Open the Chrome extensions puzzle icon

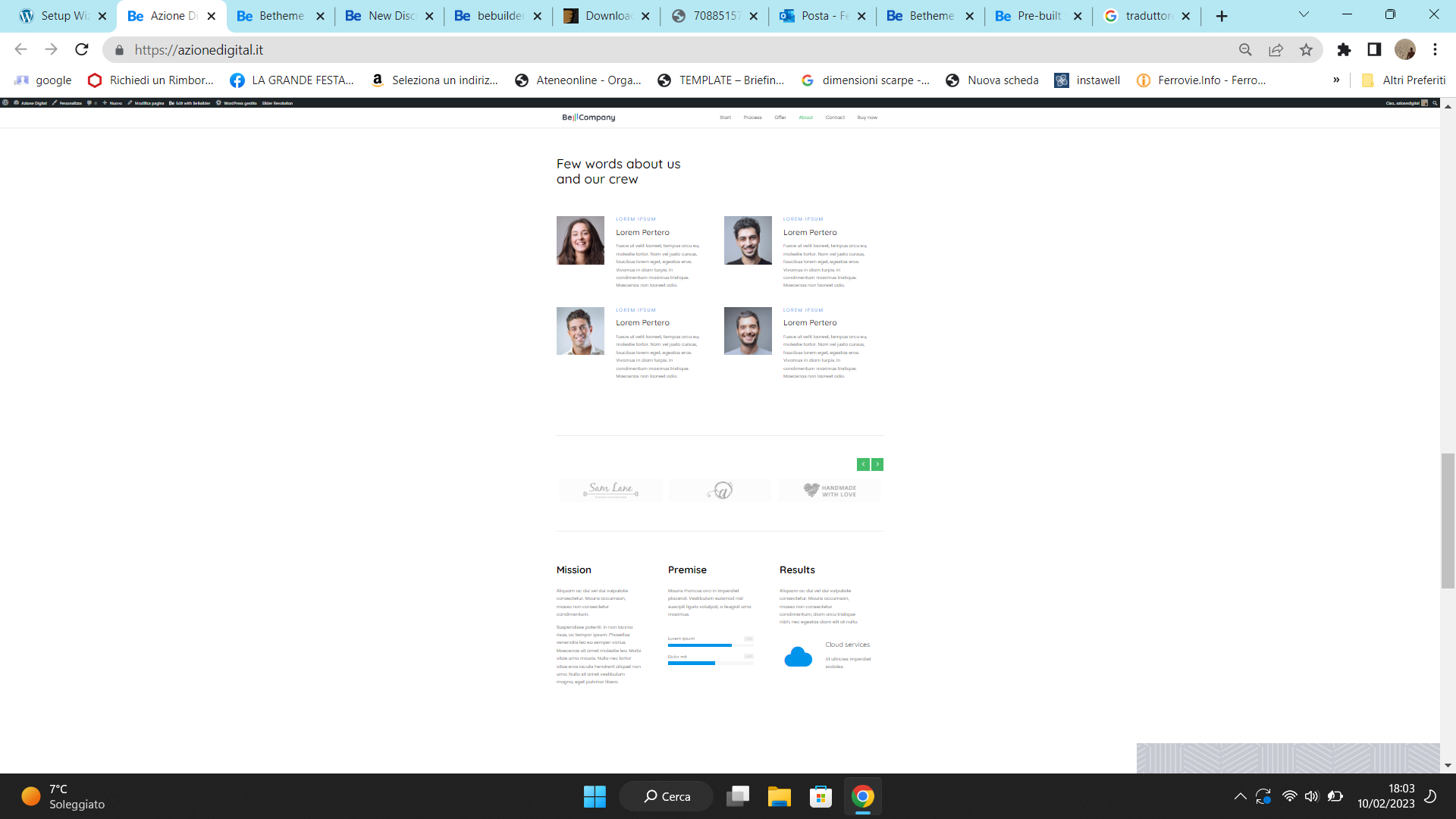(x=1344, y=49)
